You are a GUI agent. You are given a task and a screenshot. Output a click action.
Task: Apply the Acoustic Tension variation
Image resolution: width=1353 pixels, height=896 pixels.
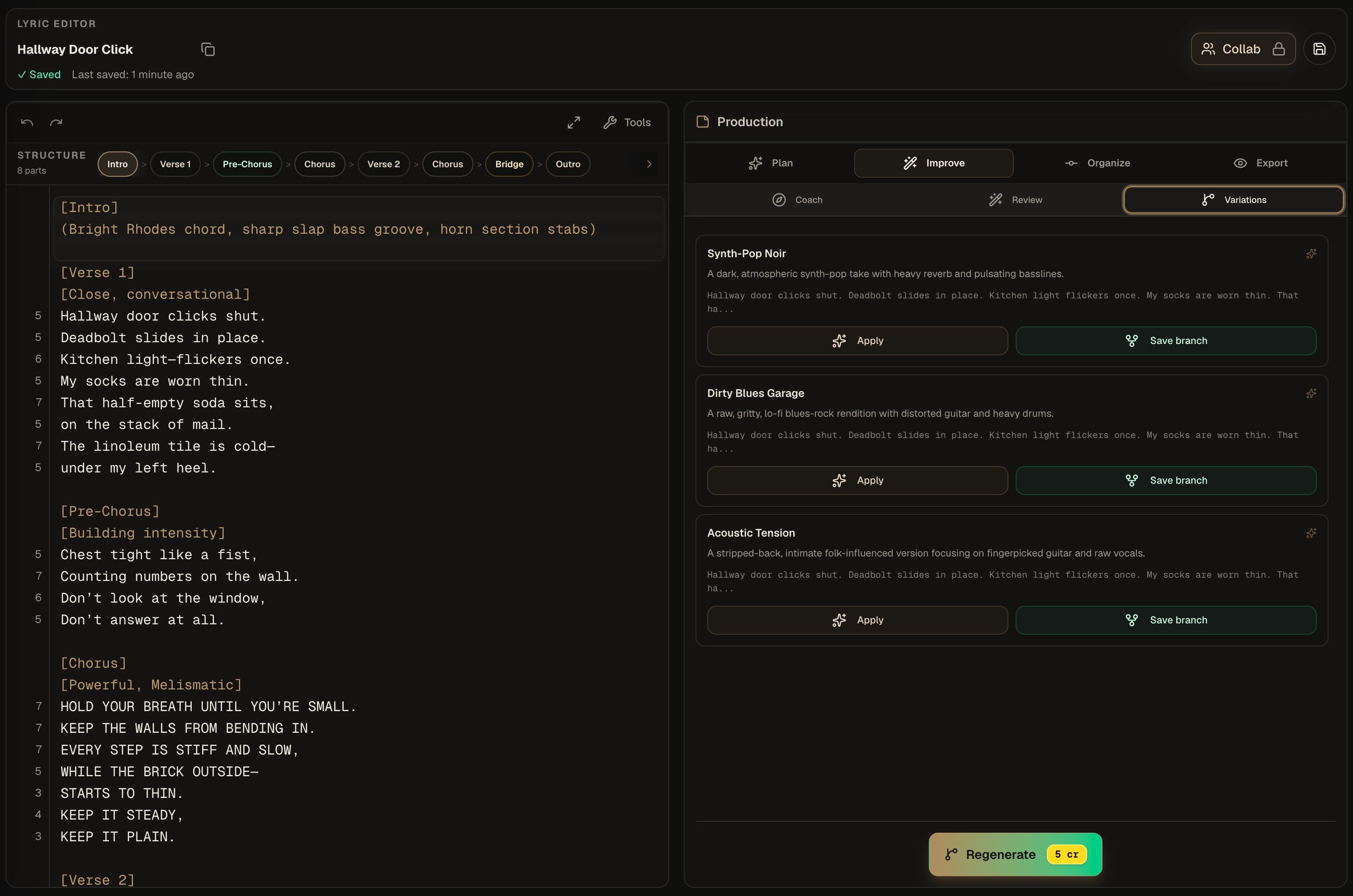tap(857, 621)
